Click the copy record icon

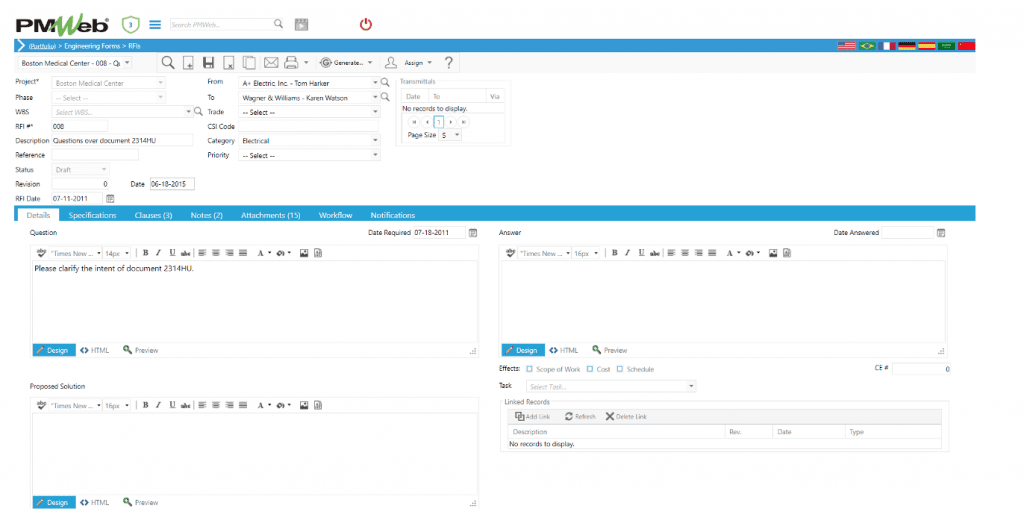[249, 63]
